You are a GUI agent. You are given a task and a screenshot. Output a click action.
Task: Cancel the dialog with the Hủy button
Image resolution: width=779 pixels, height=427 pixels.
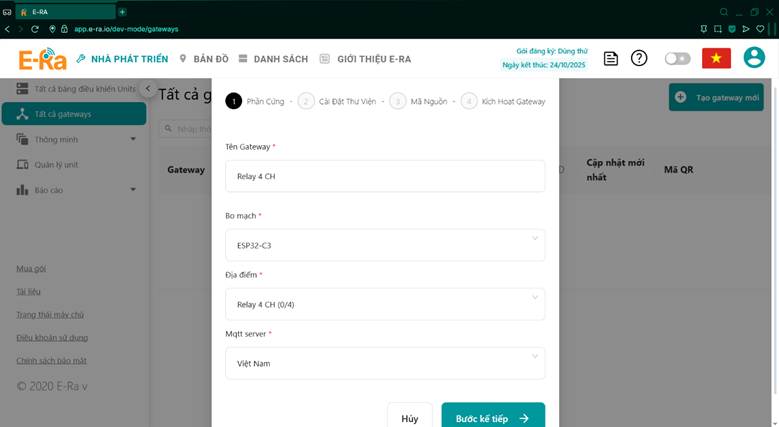click(410, 417)
